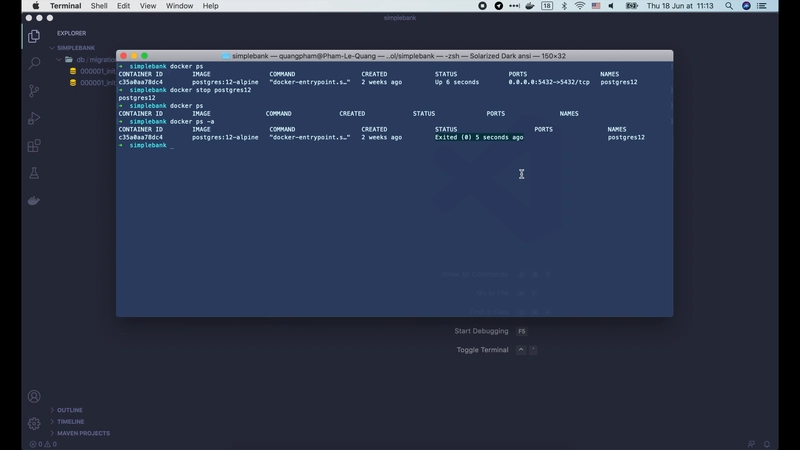Open the Terminal app menu
Image resolution: width=800 pixels, height=450 pixels.
tap(65, 6)
